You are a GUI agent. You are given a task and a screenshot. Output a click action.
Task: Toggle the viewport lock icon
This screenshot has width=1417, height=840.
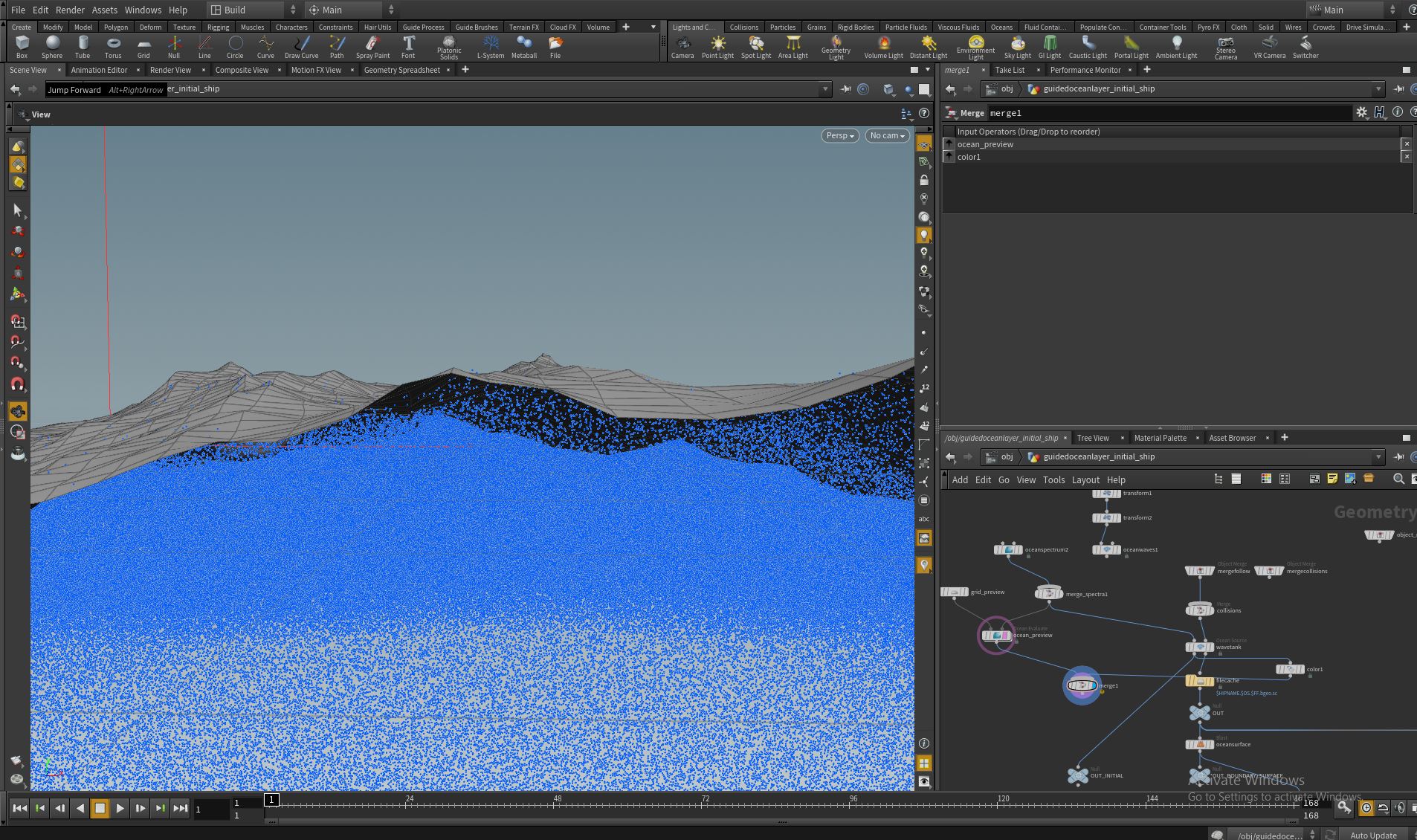924,181
